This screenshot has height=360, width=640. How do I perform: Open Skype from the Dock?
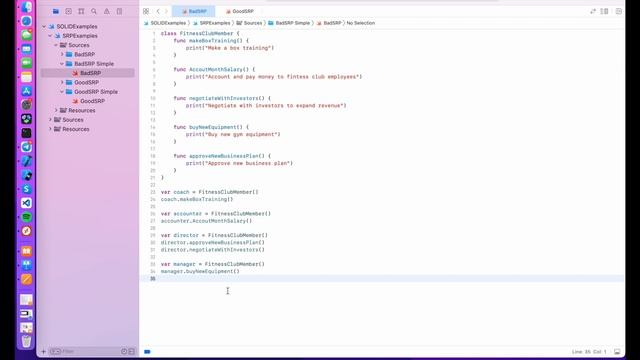(x=27, y=189)
